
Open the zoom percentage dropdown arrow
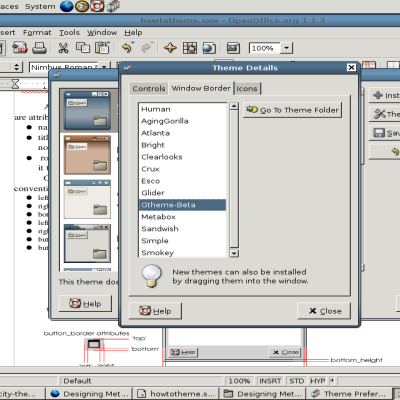(287, 48)
